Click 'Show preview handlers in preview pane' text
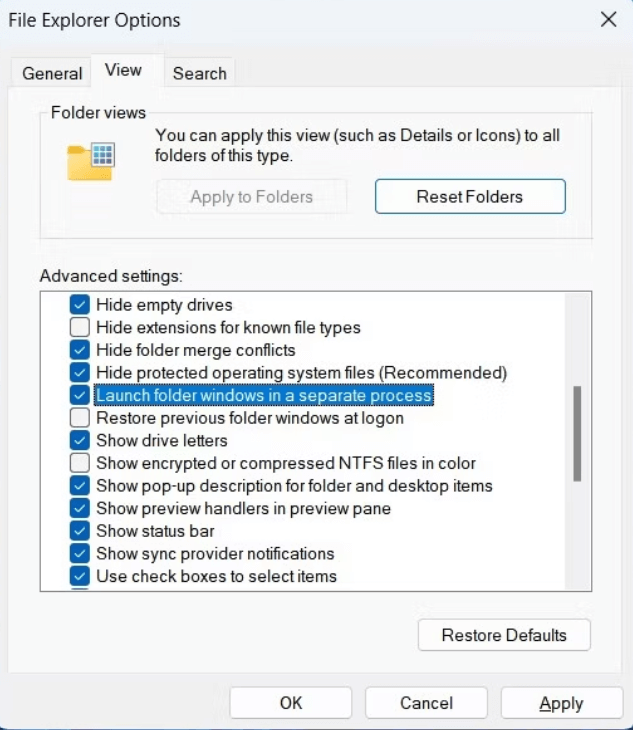 click(x=243, y=508)
